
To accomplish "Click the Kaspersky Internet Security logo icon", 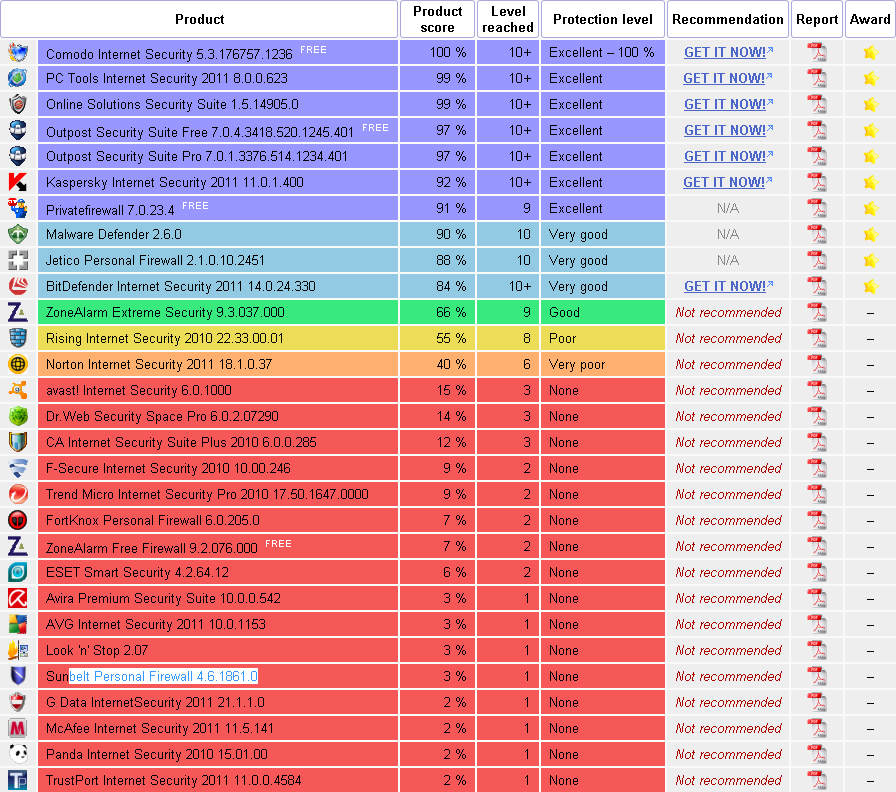I will pos(18,182).
